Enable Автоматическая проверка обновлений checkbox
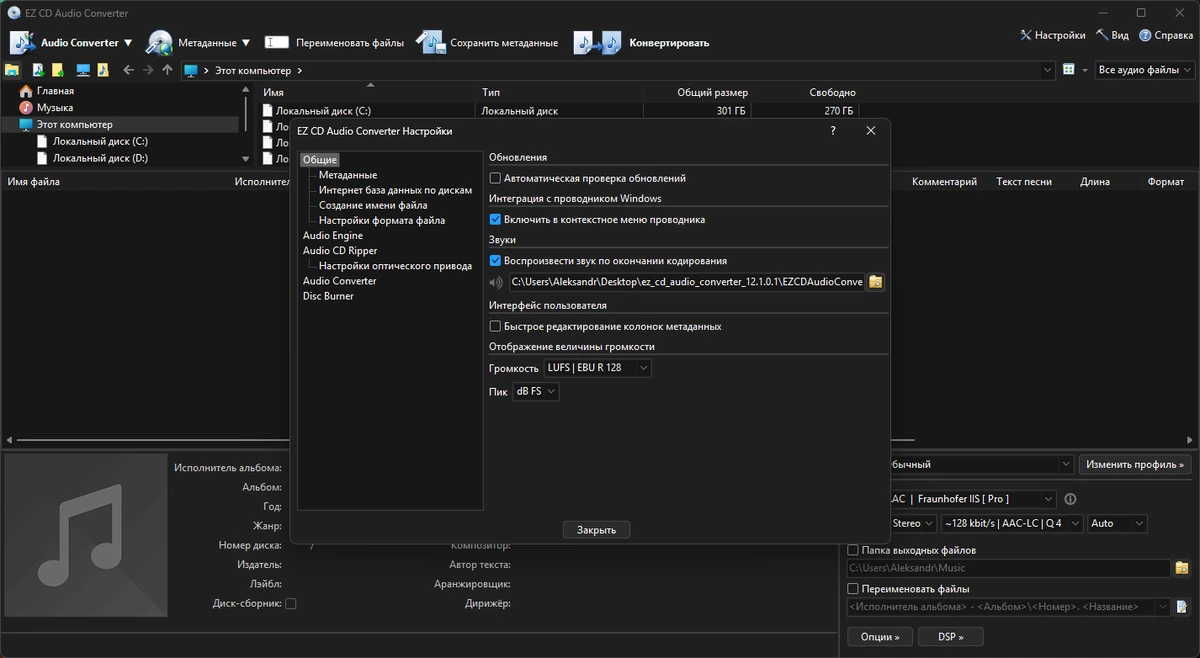This screenshot has height=658, width=1200. coord(495,178)
